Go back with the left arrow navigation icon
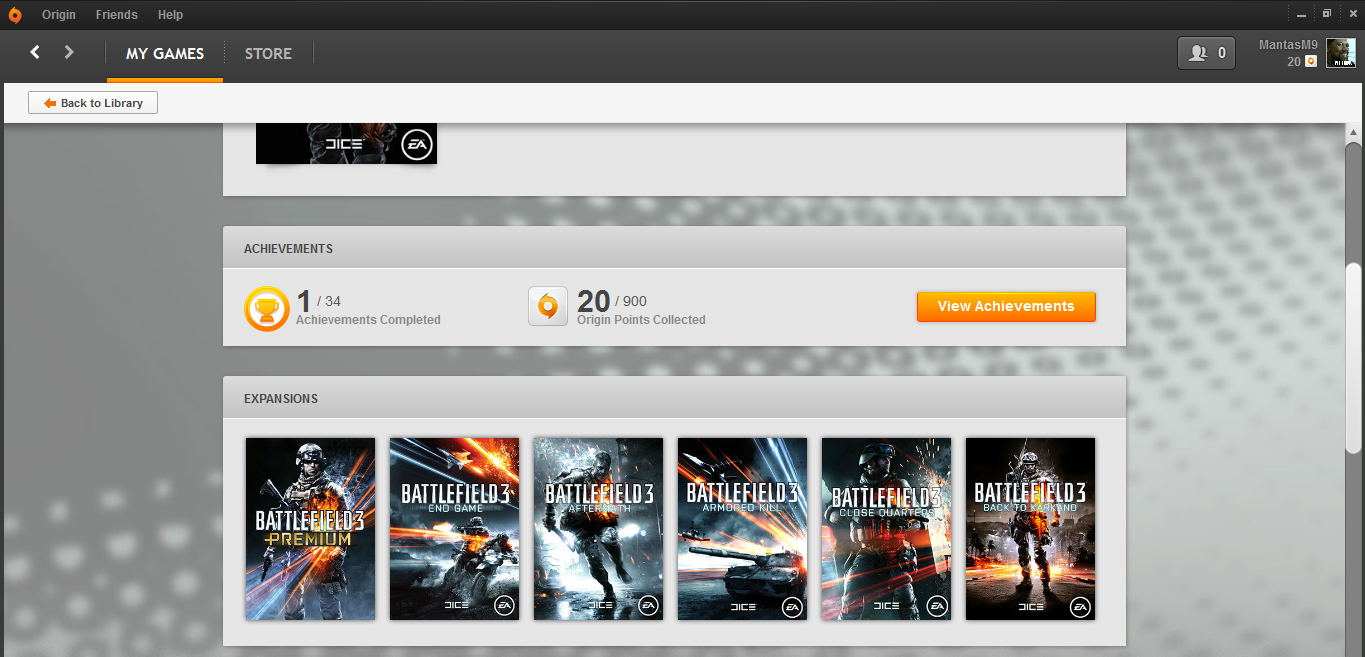Viewport: 1365px width, 657px height. (x=35, y=52)
